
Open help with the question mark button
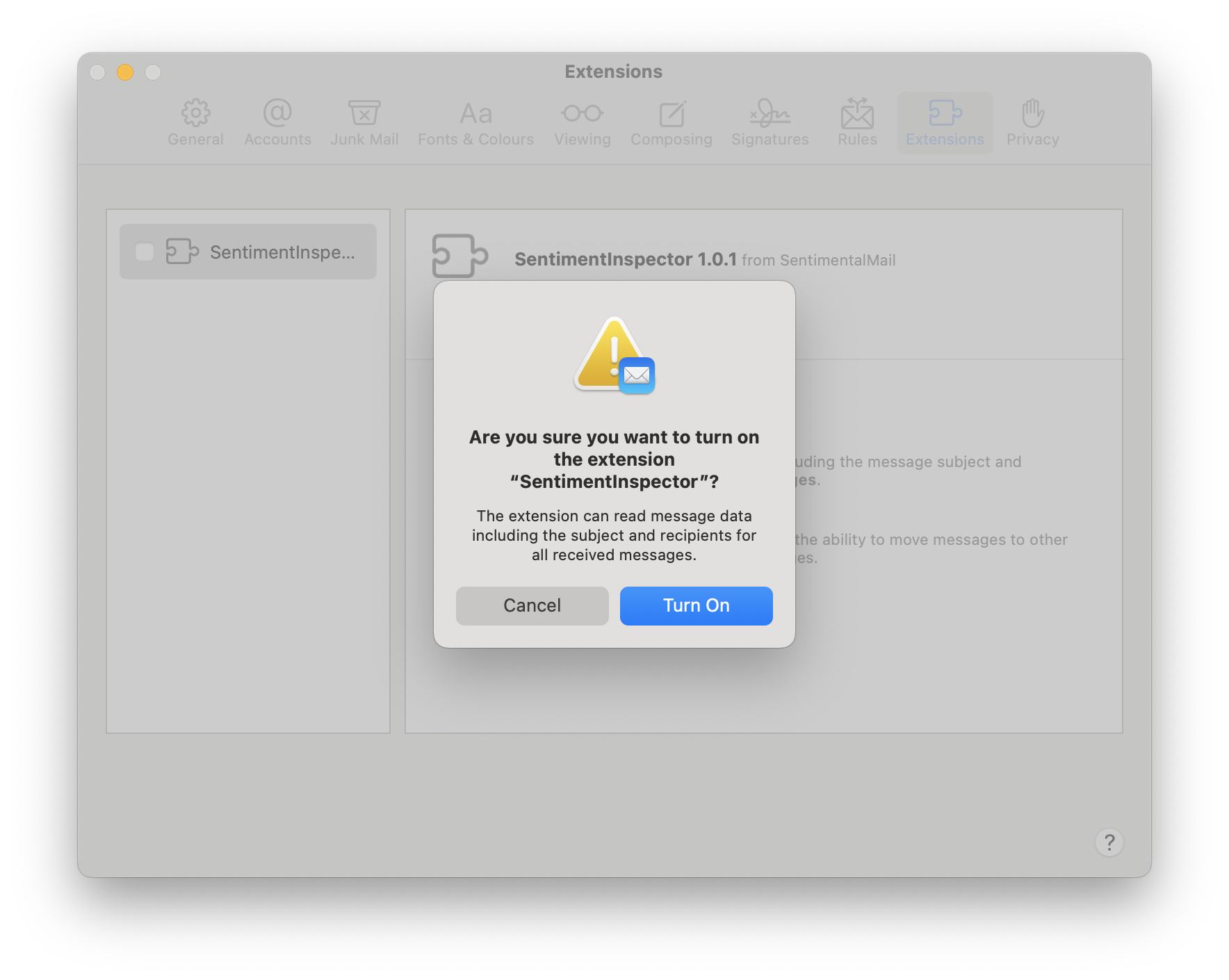click(1109, 842)
